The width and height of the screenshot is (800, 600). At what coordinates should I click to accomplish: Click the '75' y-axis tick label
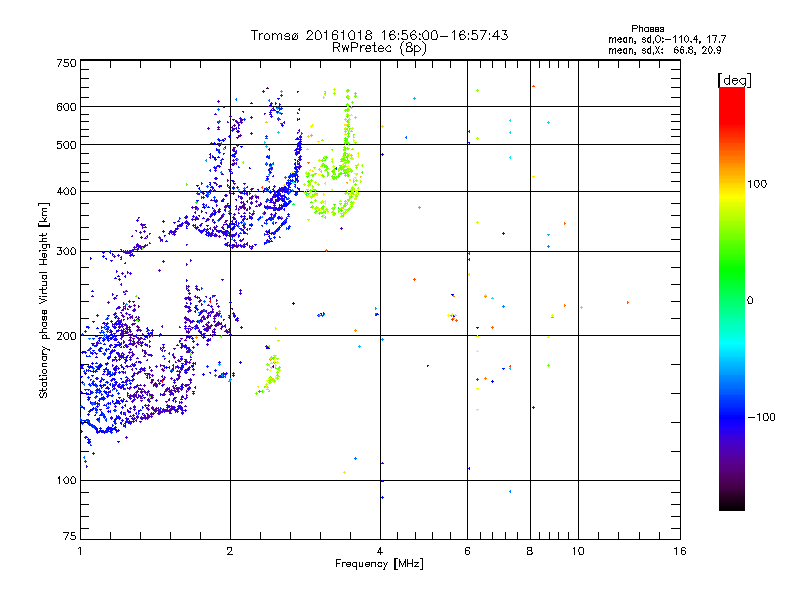pyautogui.click(x=70, y=536)
